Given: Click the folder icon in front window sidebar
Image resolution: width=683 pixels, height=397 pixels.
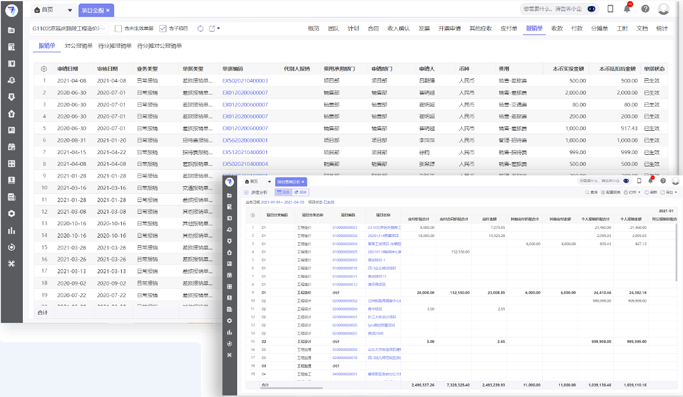Looking at the screenshot, I should pyautogui.click(x=230, y=196).
